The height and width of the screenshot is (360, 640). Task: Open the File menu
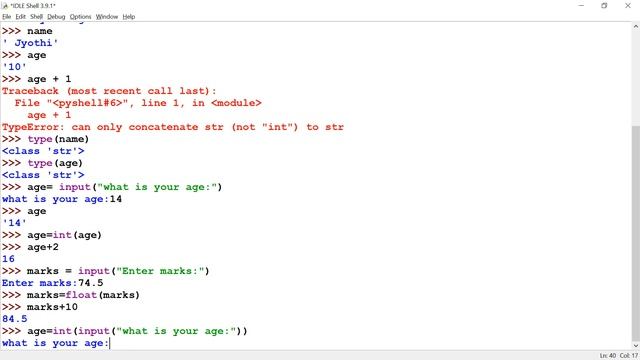7,17
